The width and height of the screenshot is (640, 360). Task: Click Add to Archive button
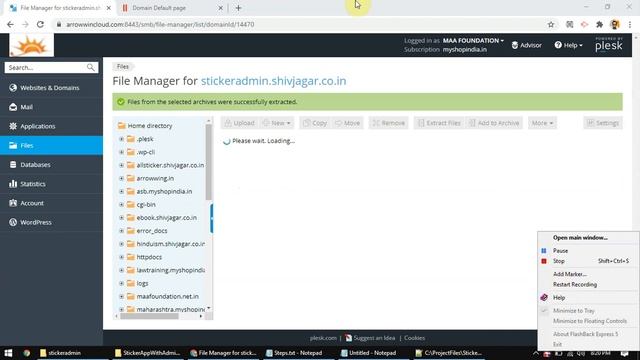point(494,123)
